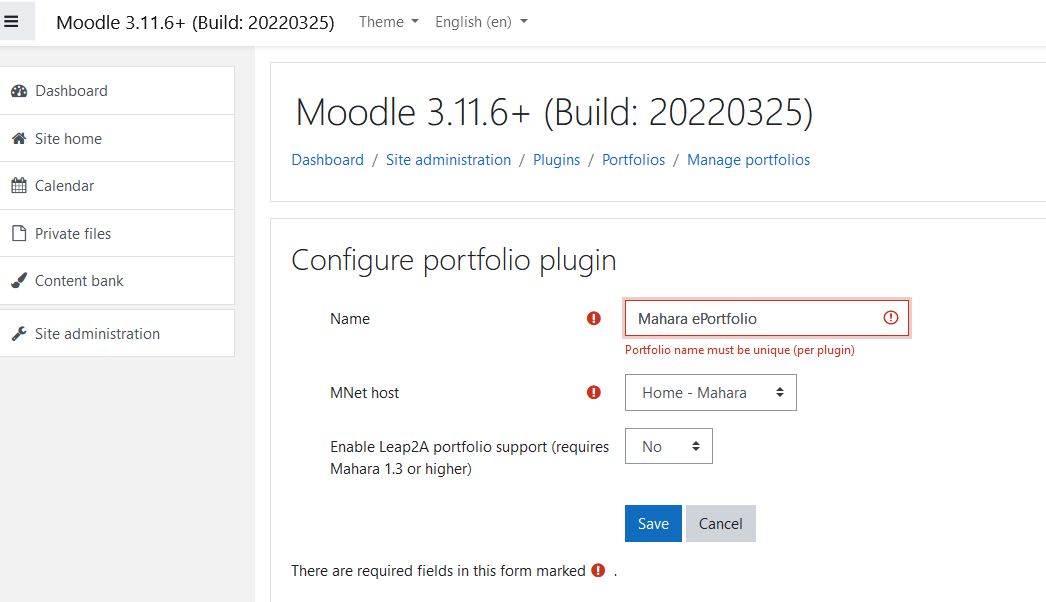This screenshot has width=1046, height=602.
Task: Click the Site home house icon
Action: pyautogui.click(x=19, y=138)
